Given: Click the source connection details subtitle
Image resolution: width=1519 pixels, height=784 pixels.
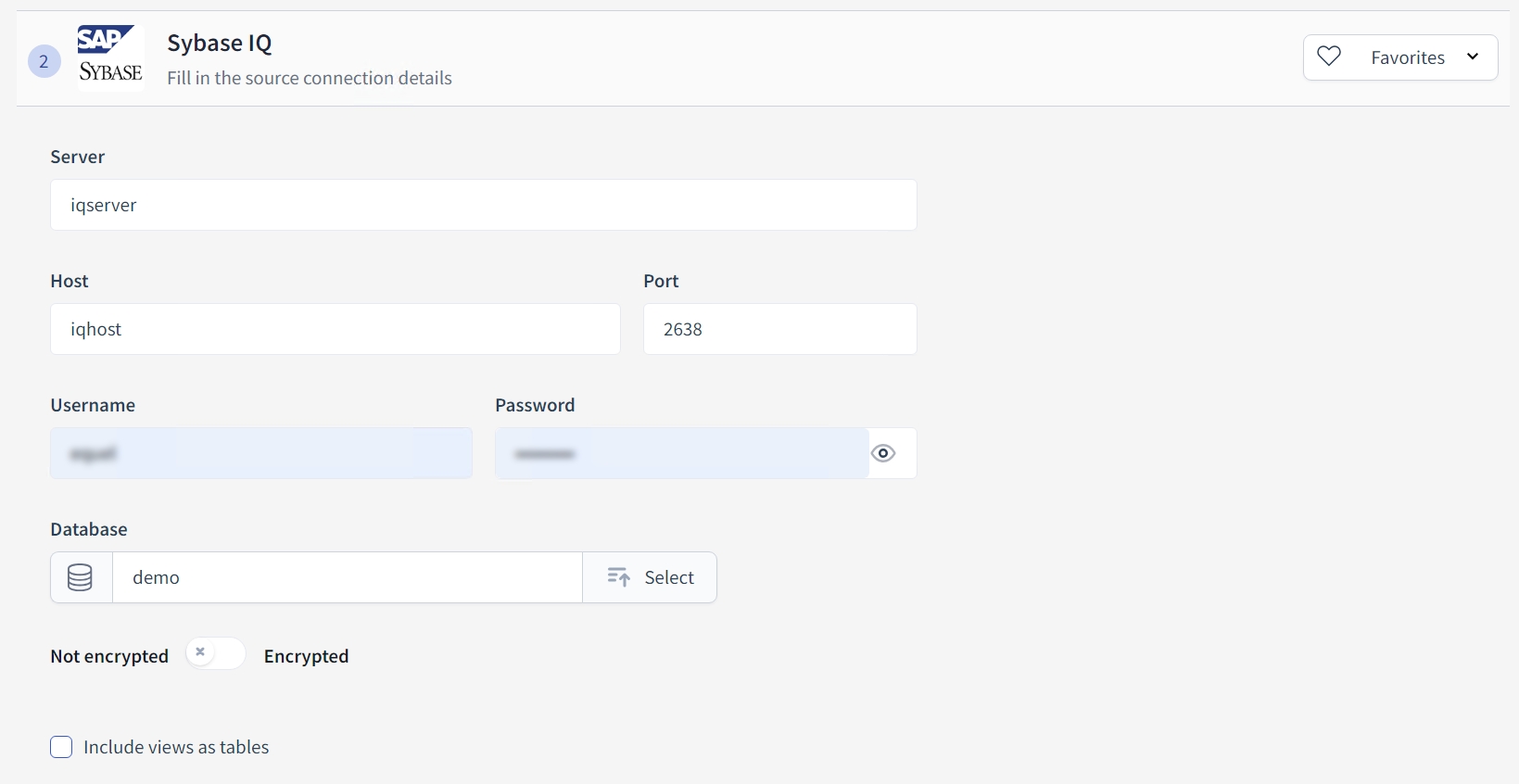Looking at the screenshot, I should (310, 78).
